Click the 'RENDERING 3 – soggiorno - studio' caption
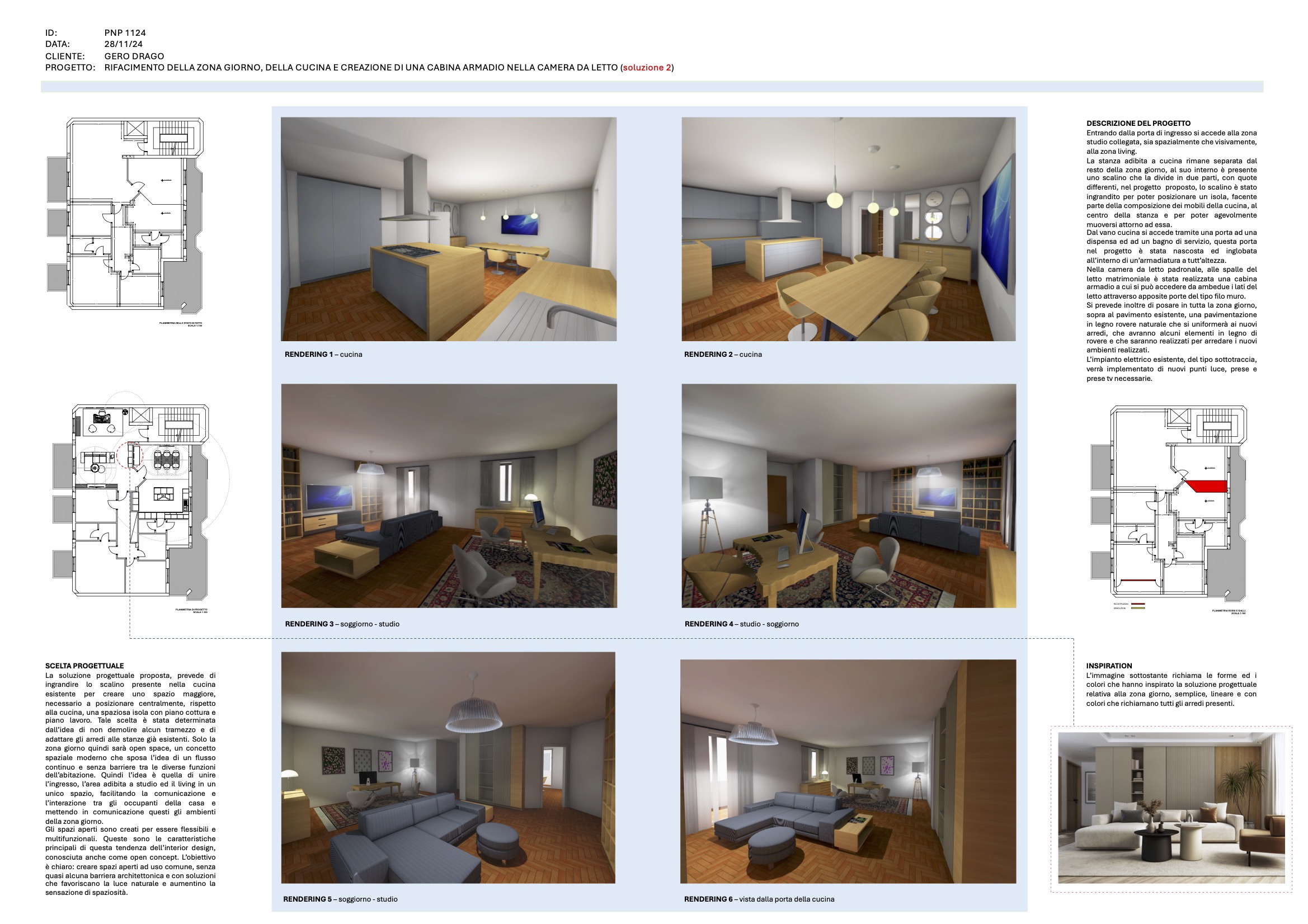Viewport: 1308px width, 924px height. click(342, 624)
